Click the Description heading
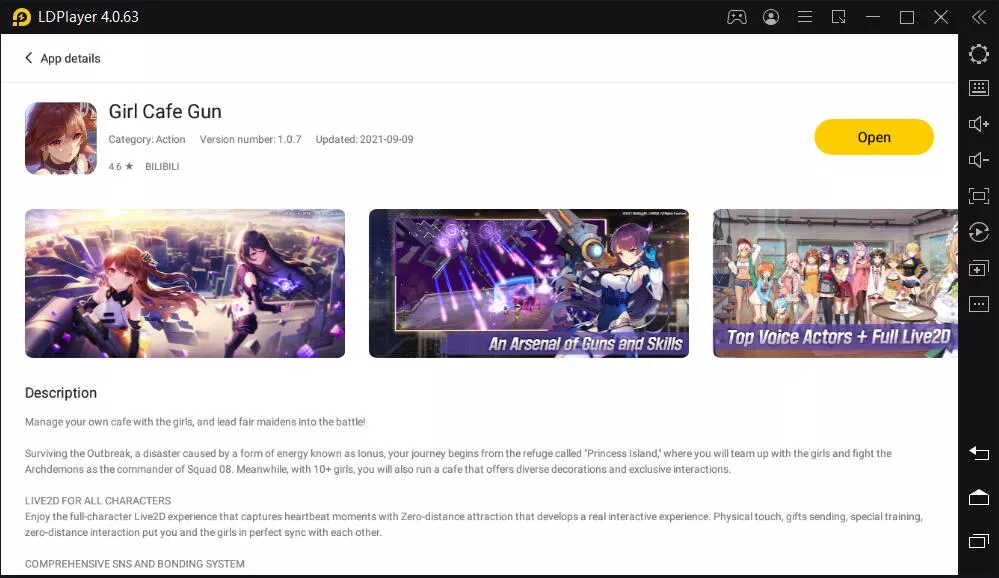This screenshot has width=999, height=578. coord(61,393)
